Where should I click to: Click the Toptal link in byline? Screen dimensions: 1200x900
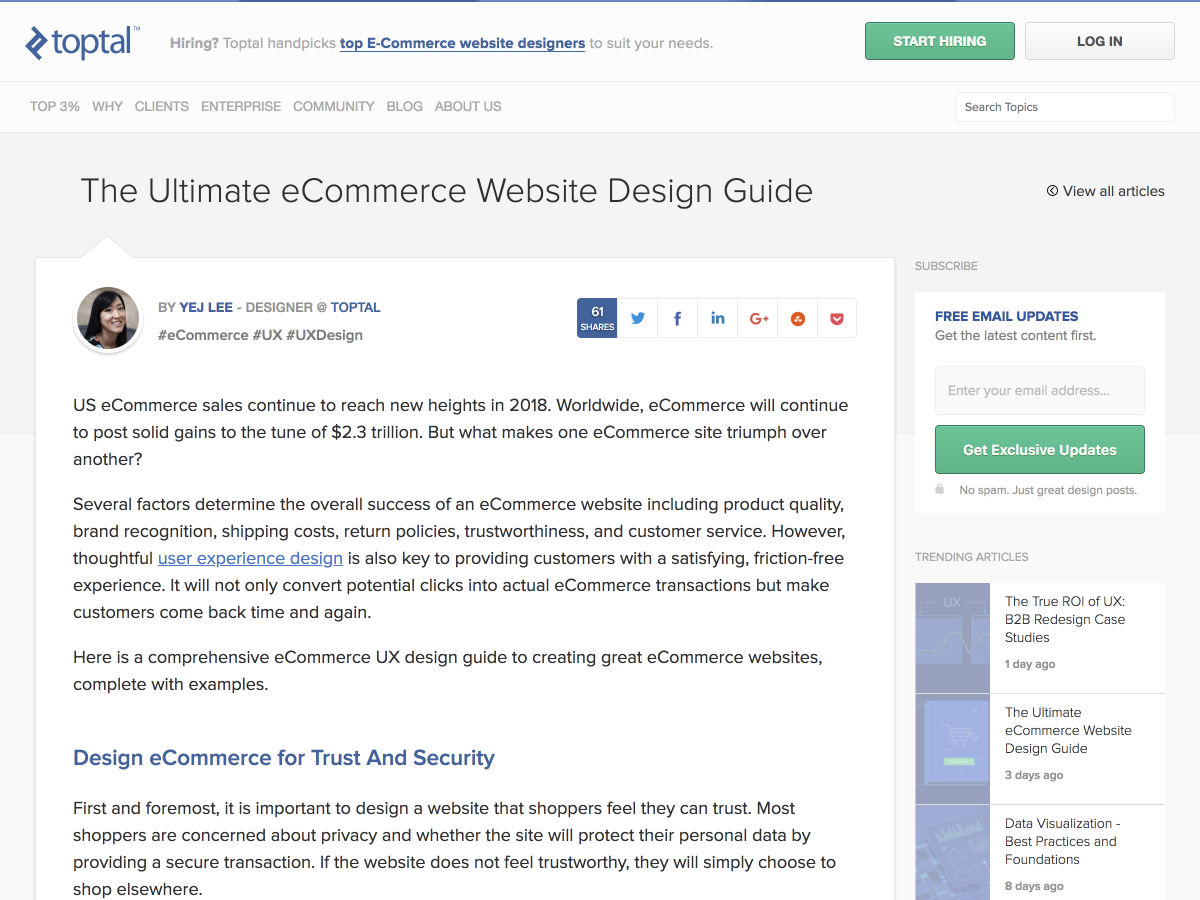pos(356,307)
